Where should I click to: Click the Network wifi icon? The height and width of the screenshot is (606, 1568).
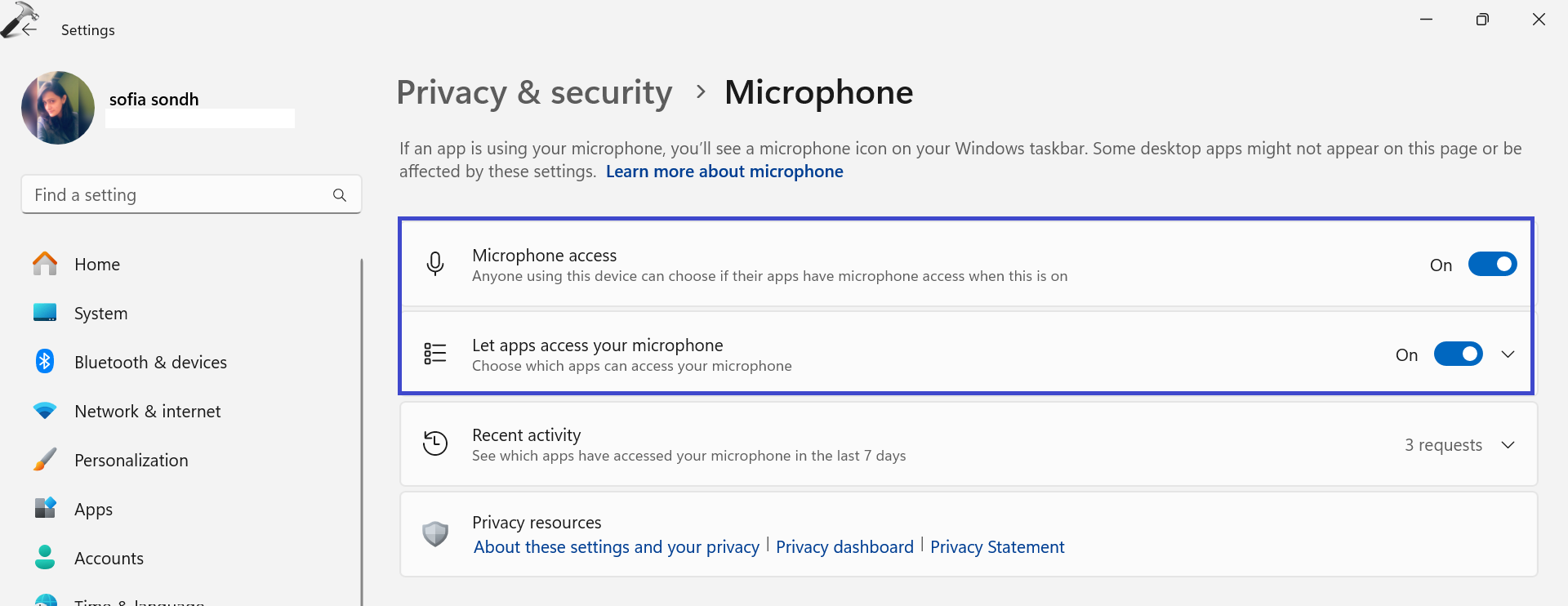45,411
